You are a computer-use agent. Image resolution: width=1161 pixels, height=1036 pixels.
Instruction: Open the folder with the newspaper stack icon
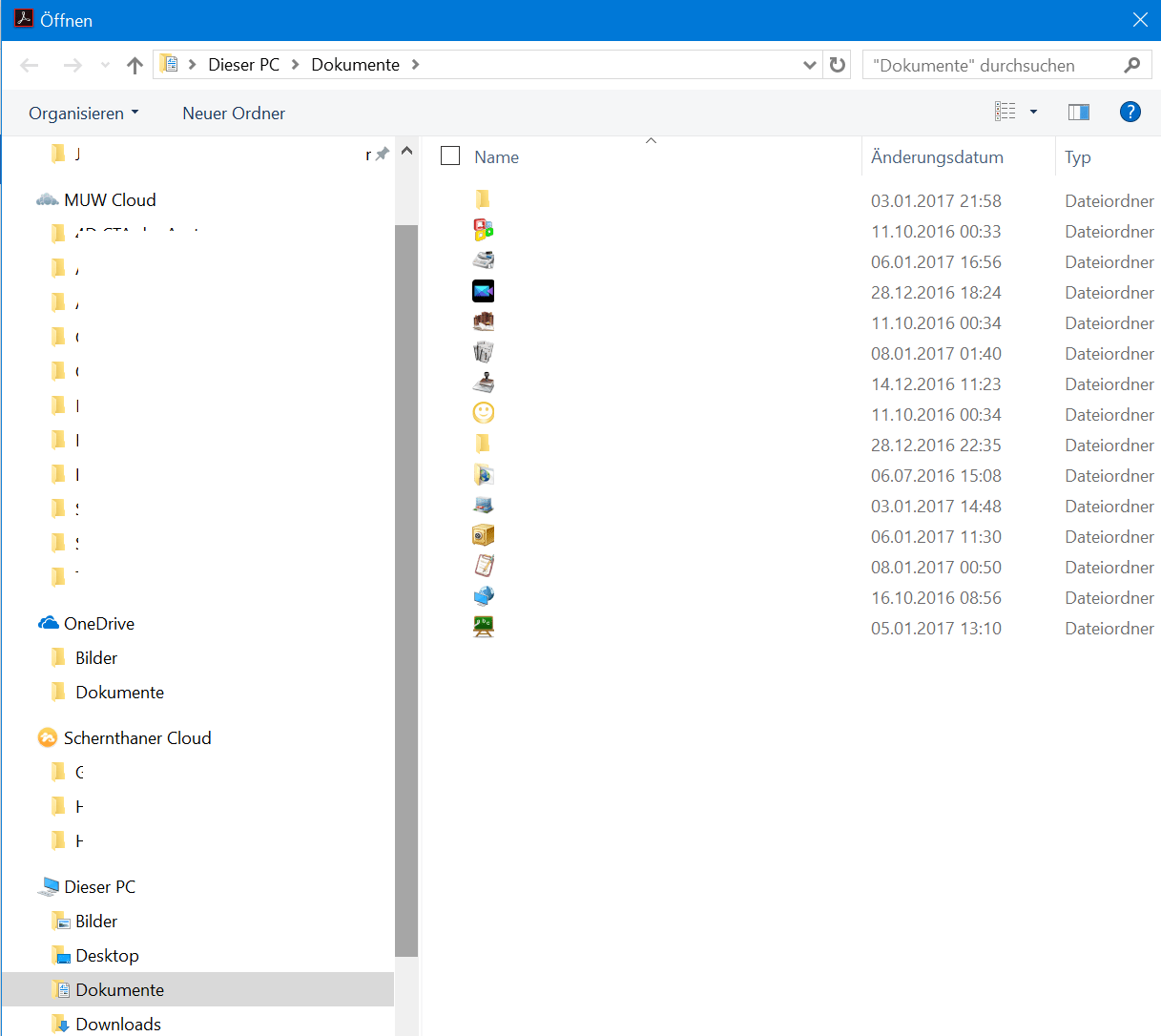point(483,351)
